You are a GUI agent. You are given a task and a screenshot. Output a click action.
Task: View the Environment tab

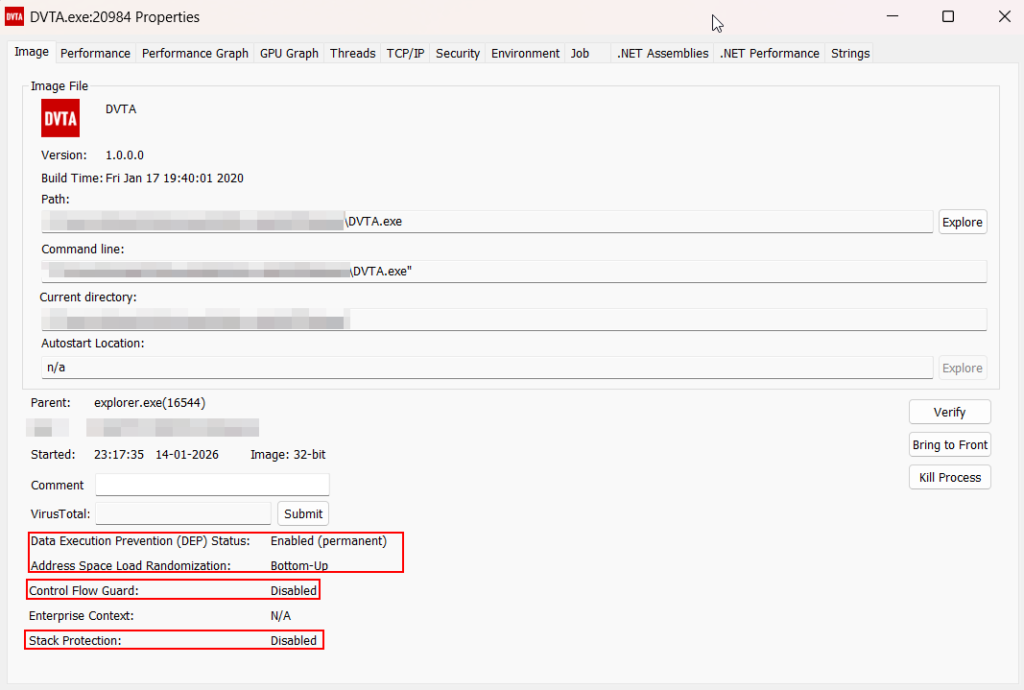tap(525, 53)
